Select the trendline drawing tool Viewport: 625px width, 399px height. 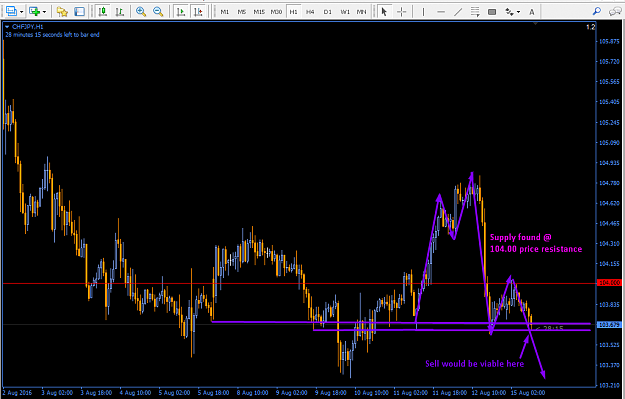coord(458,12)
